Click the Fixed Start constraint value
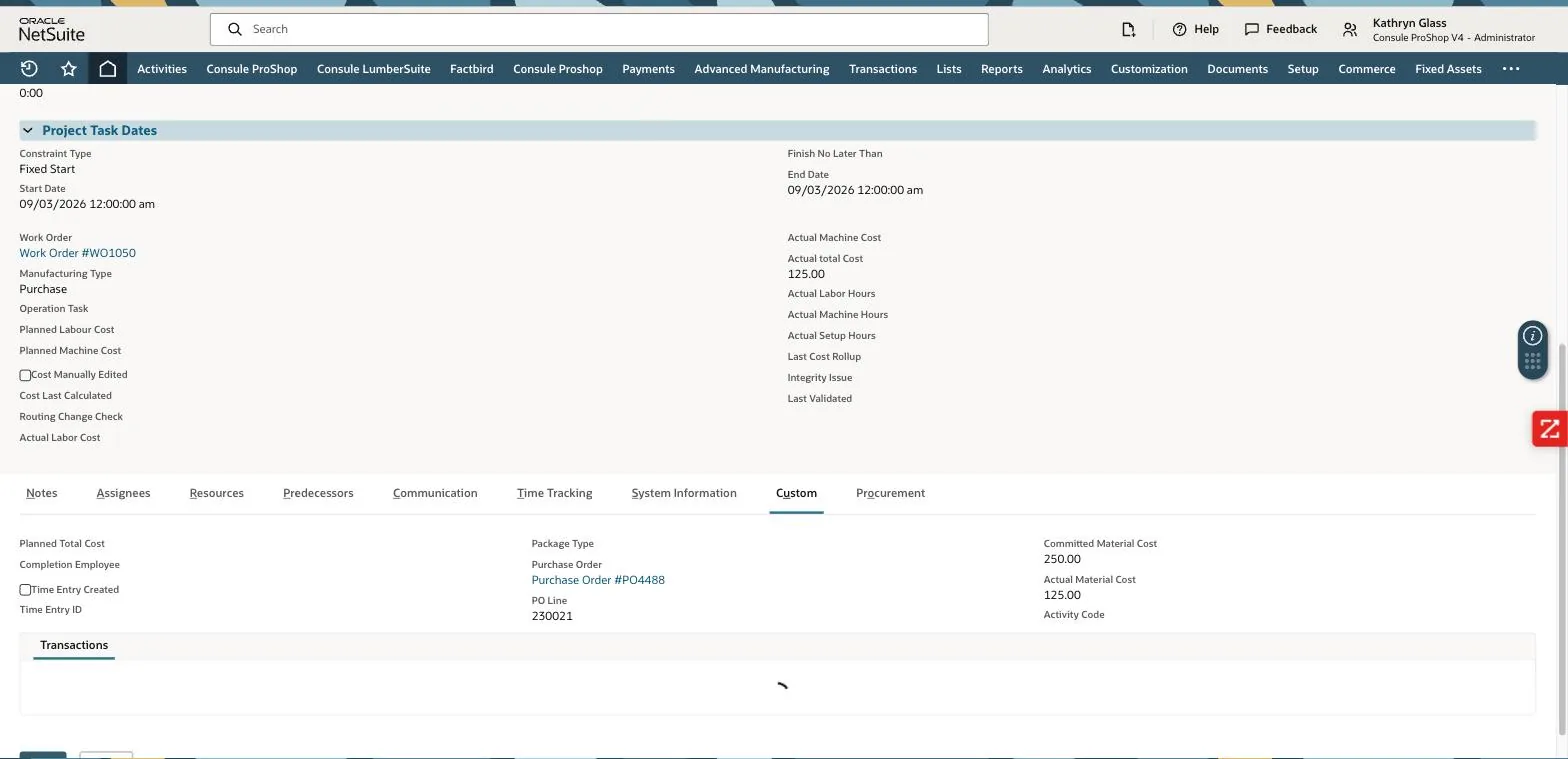The width and height of the screenshot is (1568, 759). tap(47, 169)
